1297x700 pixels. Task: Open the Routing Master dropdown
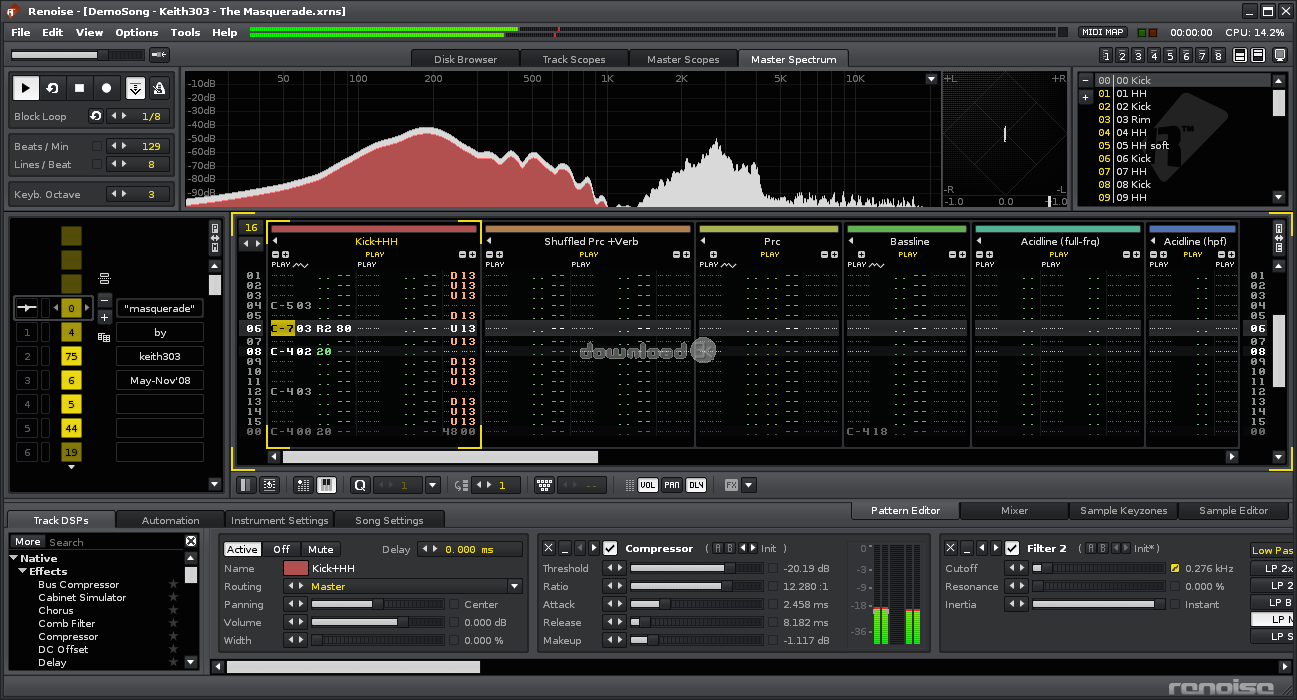(x=515, y=586)
